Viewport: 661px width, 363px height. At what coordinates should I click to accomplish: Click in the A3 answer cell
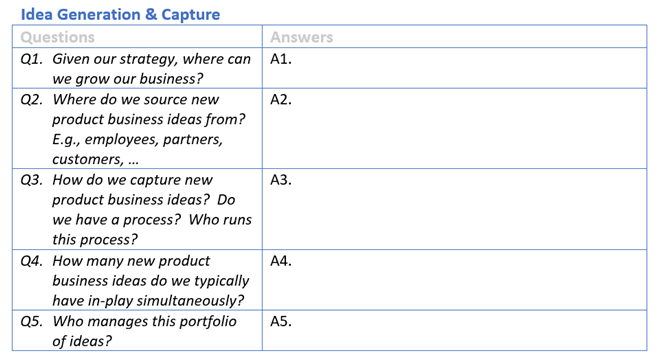(454, 209)
